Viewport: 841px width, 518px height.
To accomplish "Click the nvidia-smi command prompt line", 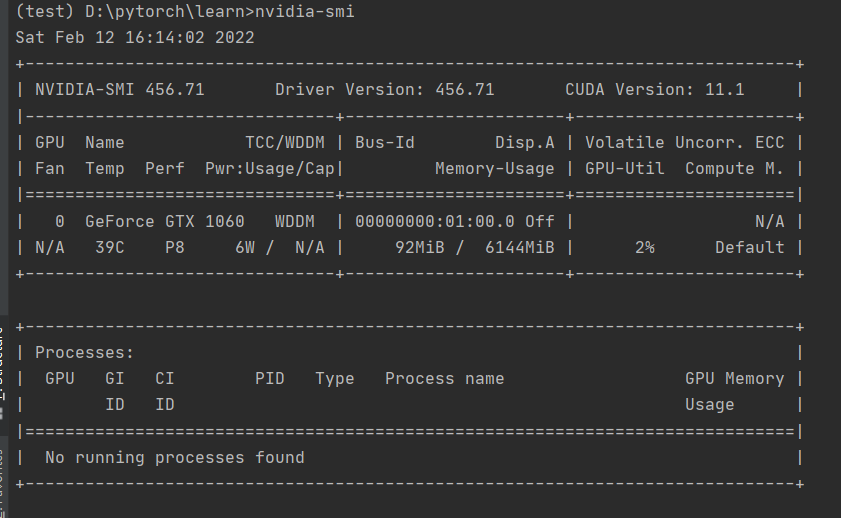I will 185,11.
